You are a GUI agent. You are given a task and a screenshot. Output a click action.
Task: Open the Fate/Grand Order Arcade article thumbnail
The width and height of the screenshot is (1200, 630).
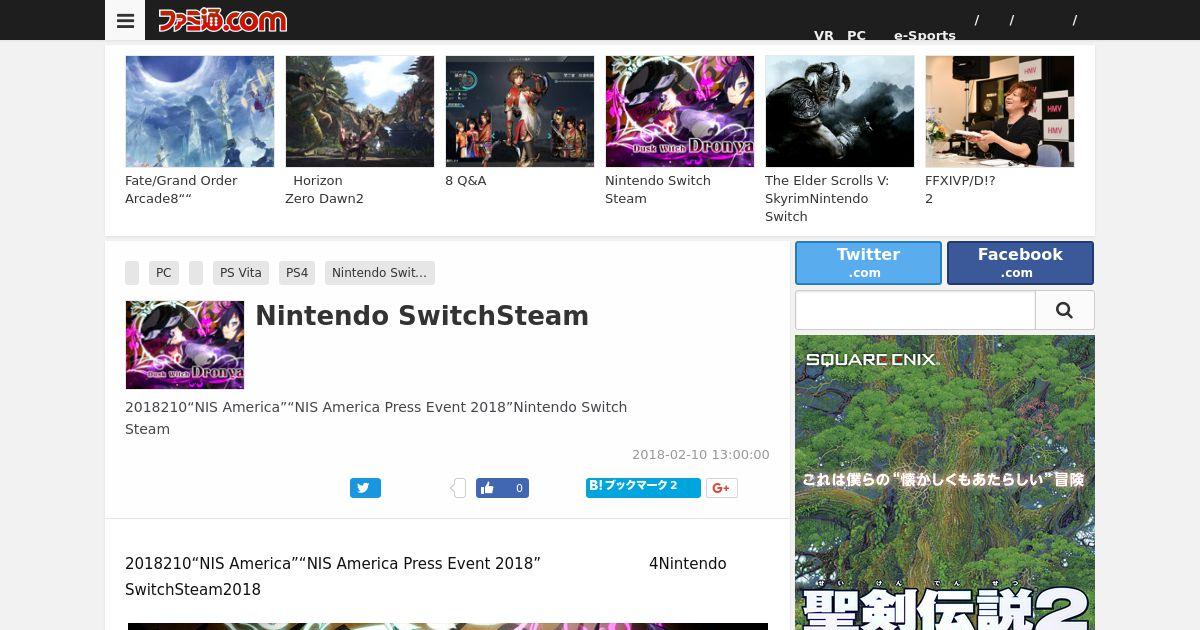(200, 111)
